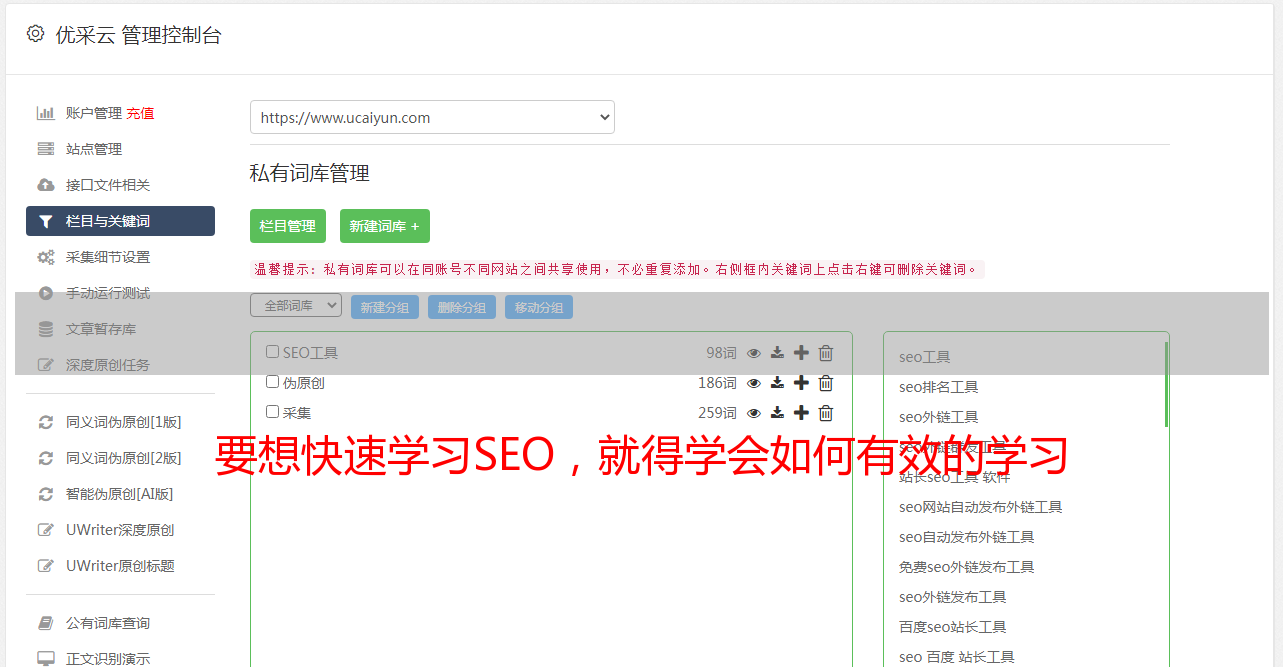1283x667 pixels.
Task: Click the bar chart icon for 账户管理
Action: click(46, 113)
